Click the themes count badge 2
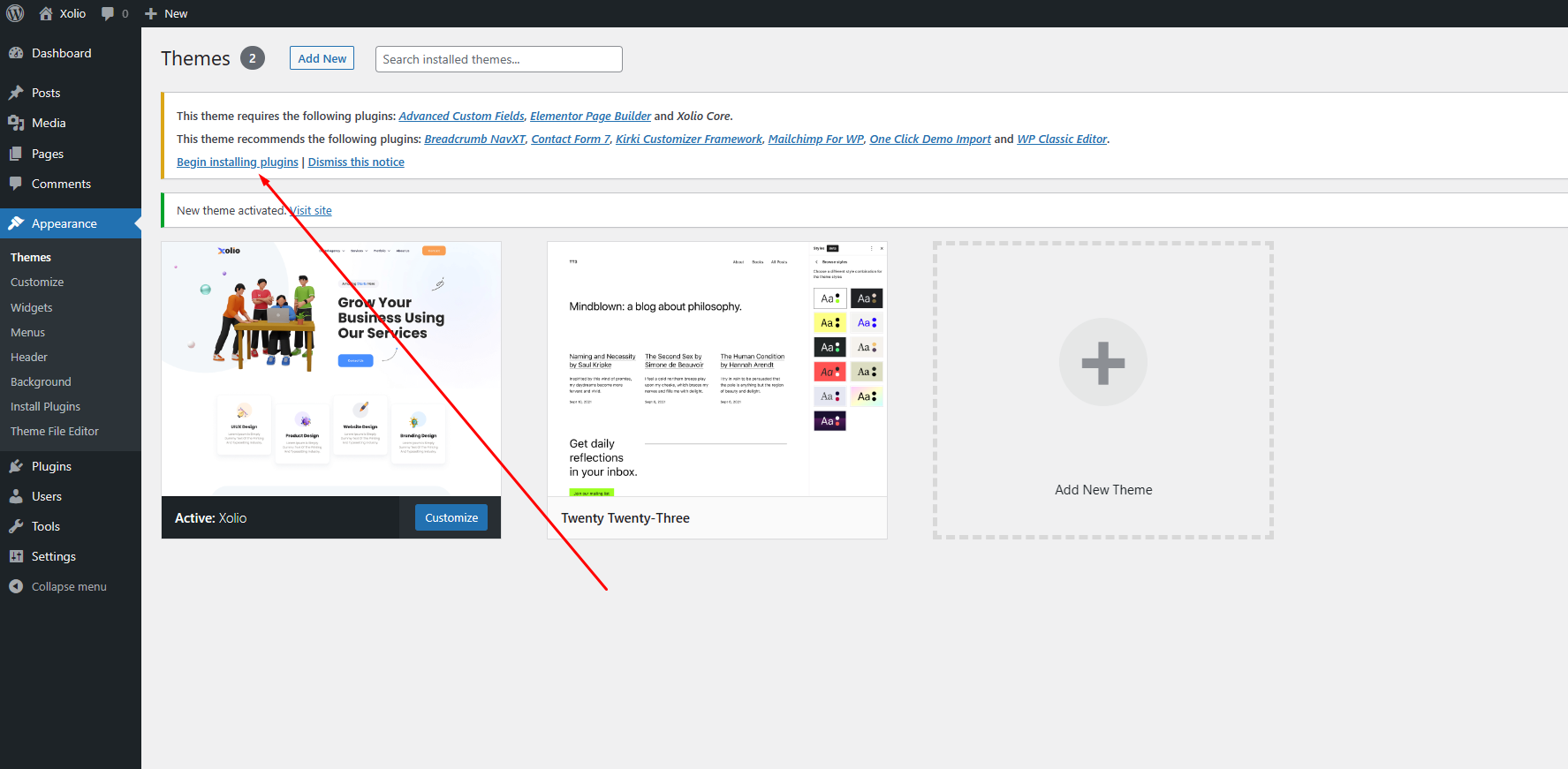1568x769 pixels. pos(253,58)
